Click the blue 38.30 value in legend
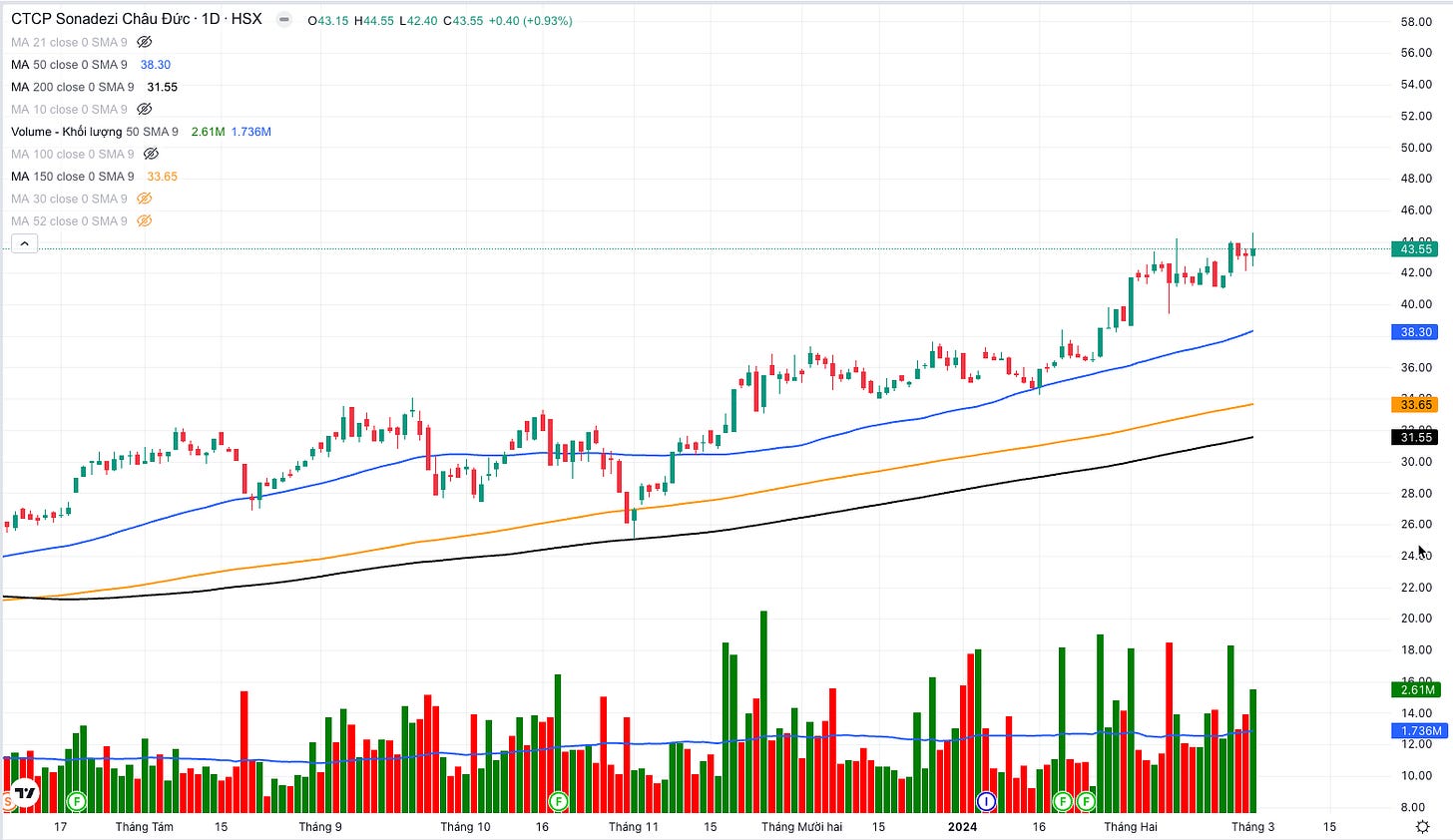This screenshot has width=1453, height=840. (156, 64)
